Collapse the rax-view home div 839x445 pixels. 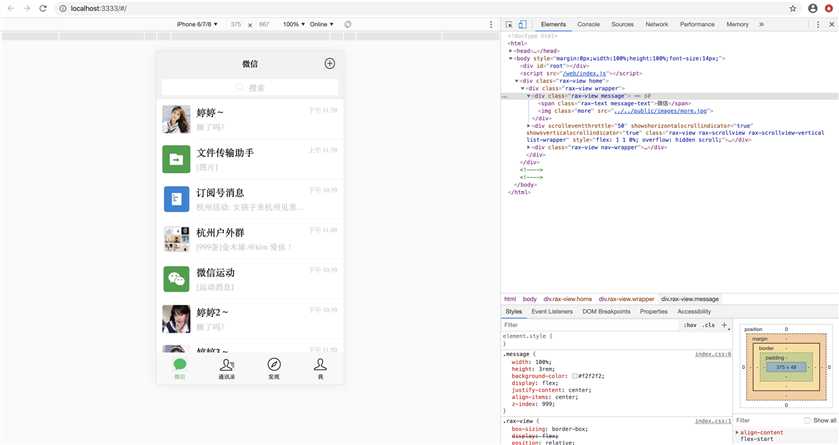(x=517, y=81)
